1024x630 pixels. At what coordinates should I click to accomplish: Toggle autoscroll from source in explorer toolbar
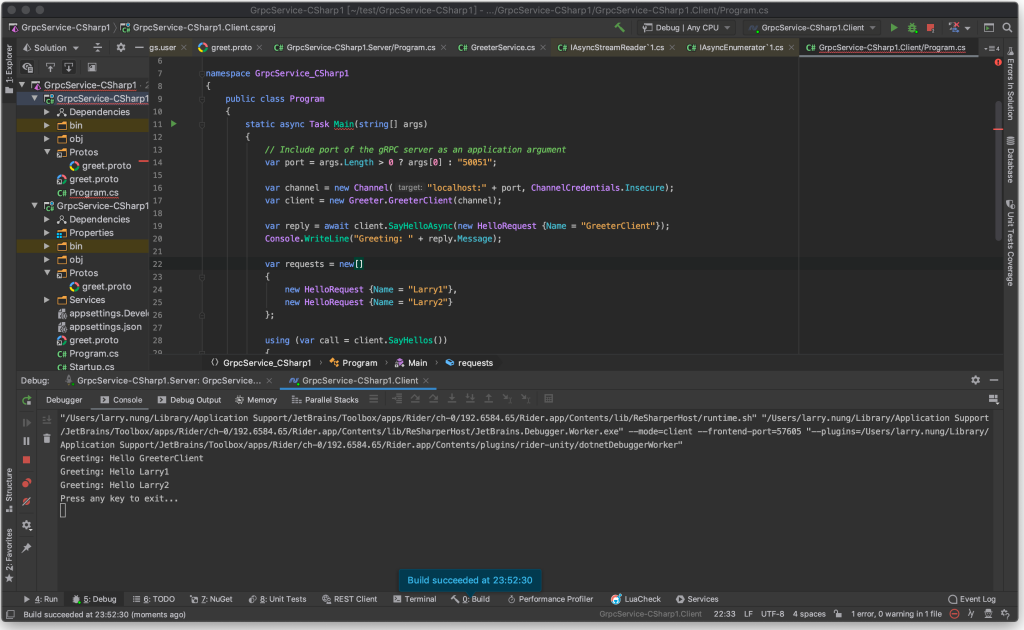[x=69, y=67]
